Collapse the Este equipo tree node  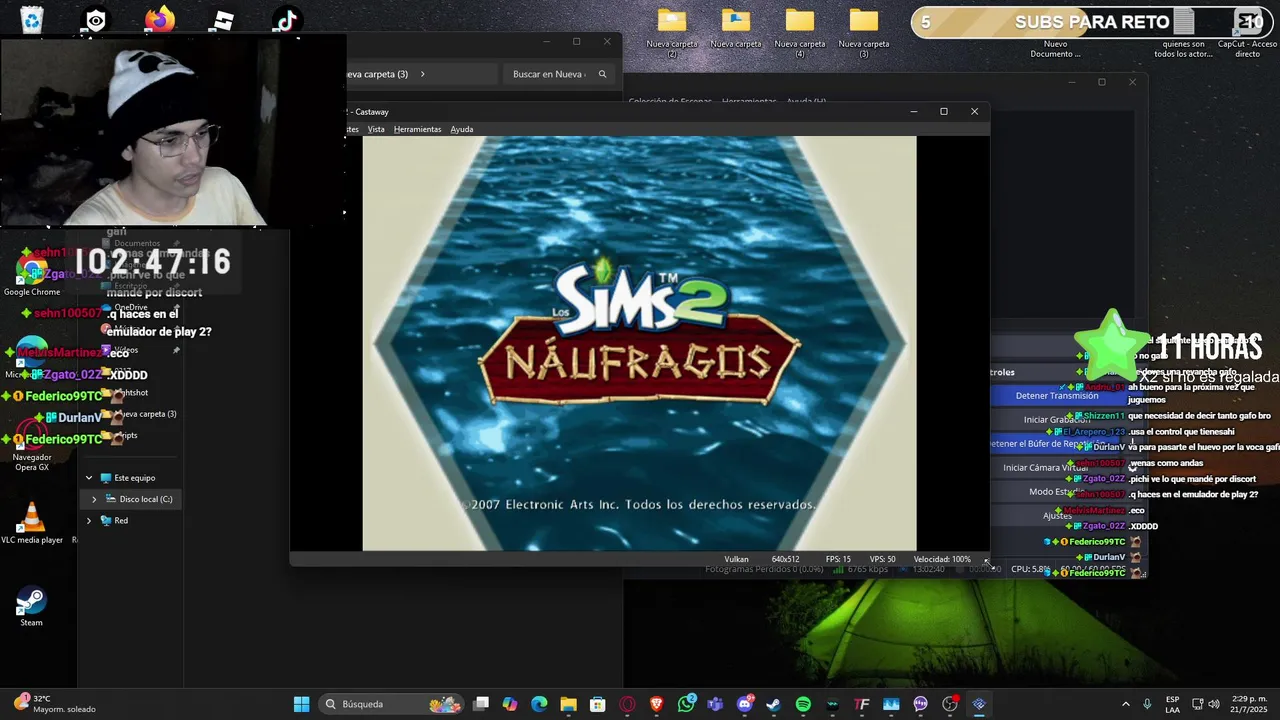pos(89,478)
